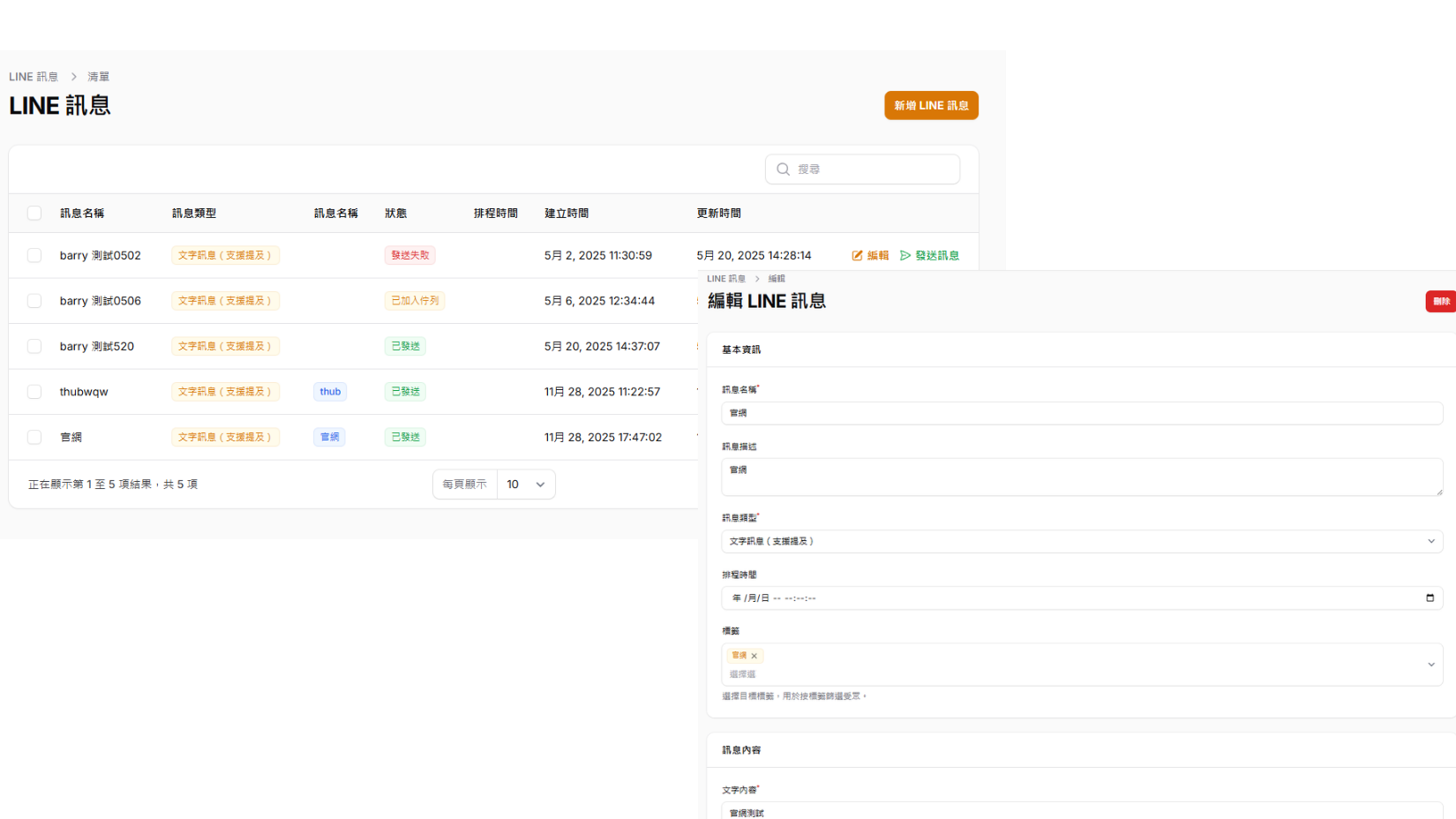This screenshot has height=819, width=1456.
Task: Check the box for barry 測試0506 row
Action: tap(34, 301)
